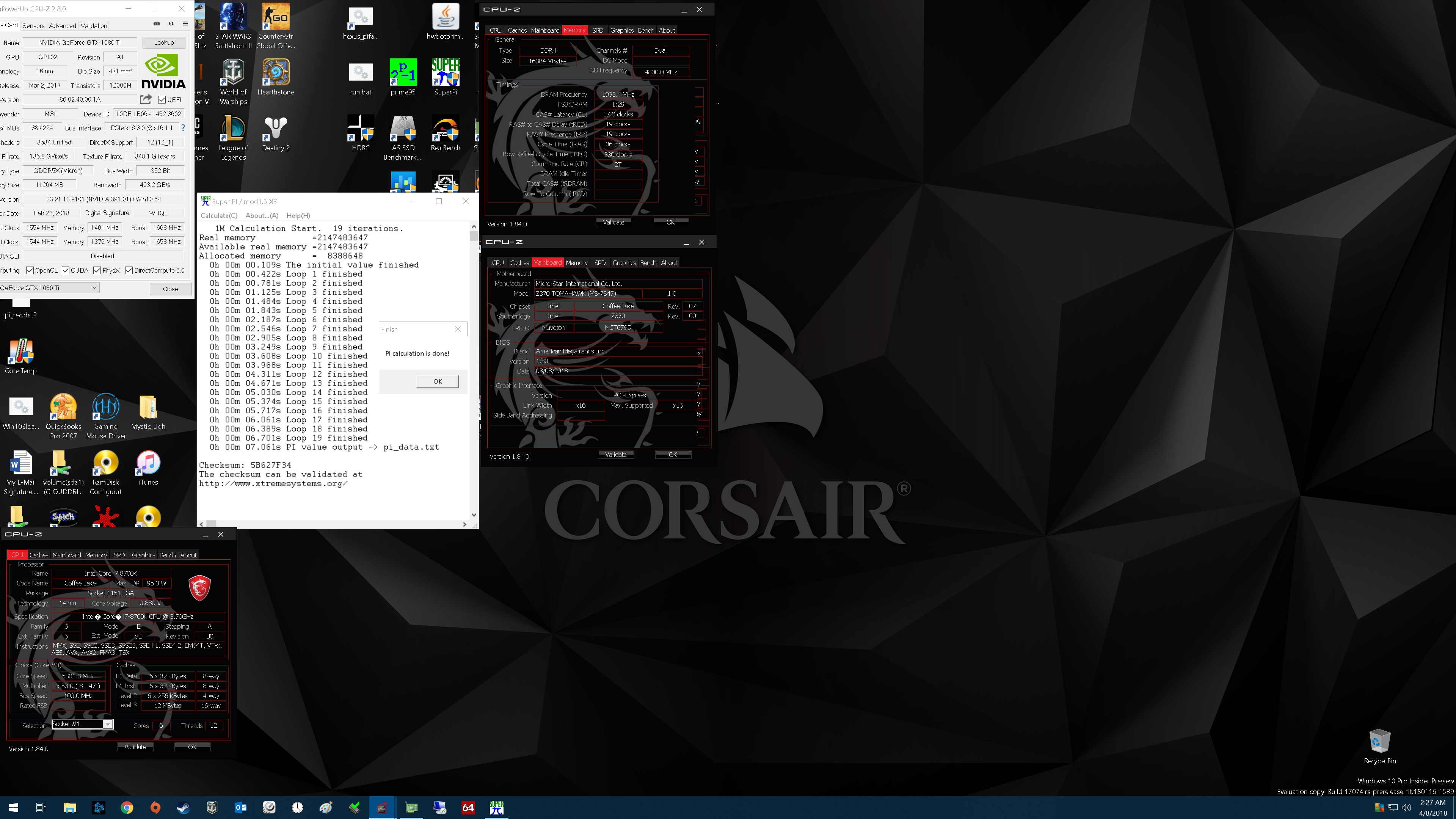1456x819 pixels.
Task: Launch Steam from the taskbar
Action: point(184,808)
